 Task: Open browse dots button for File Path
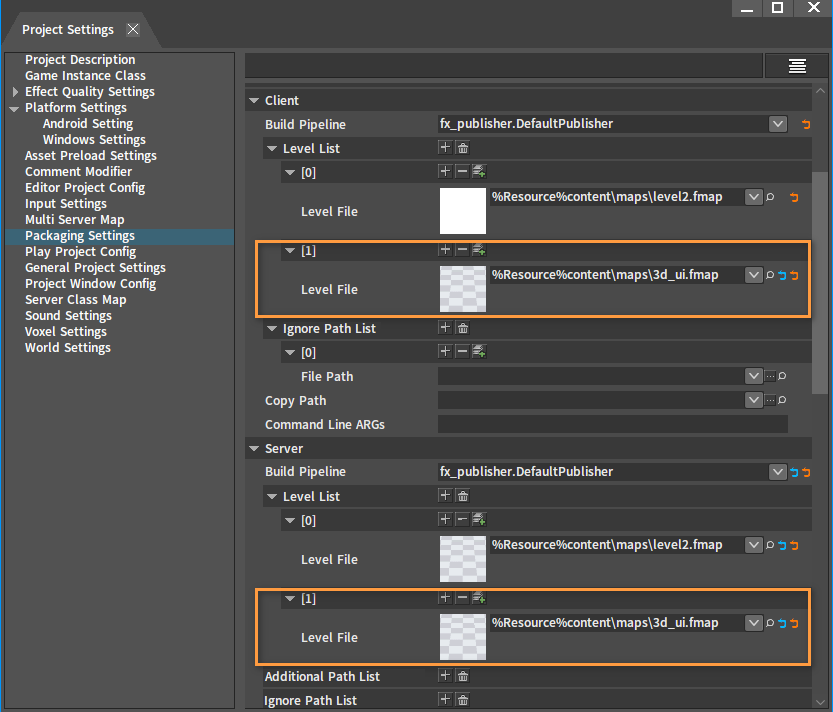pos(770,376)
